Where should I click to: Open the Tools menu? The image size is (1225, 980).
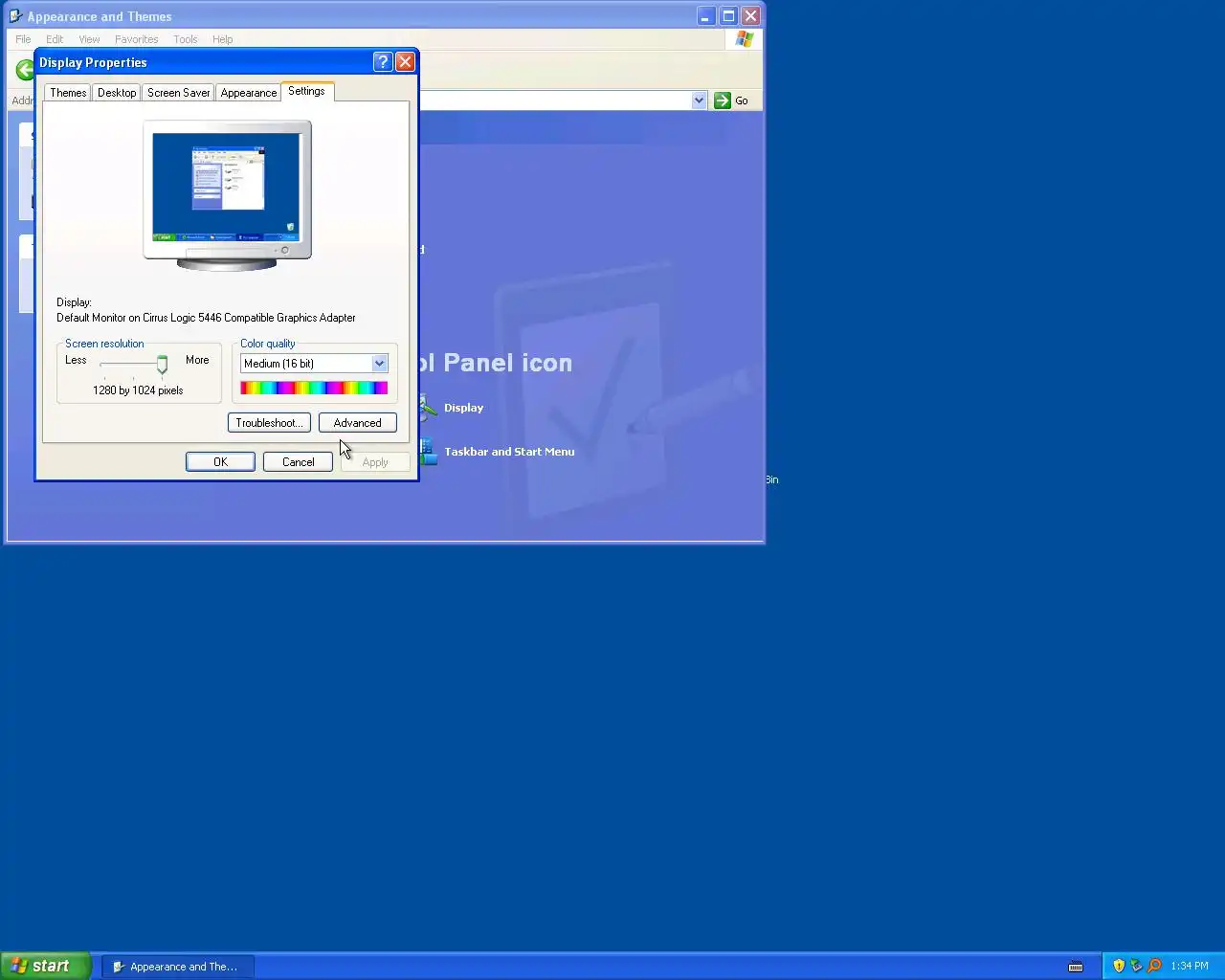pos(186,39)
